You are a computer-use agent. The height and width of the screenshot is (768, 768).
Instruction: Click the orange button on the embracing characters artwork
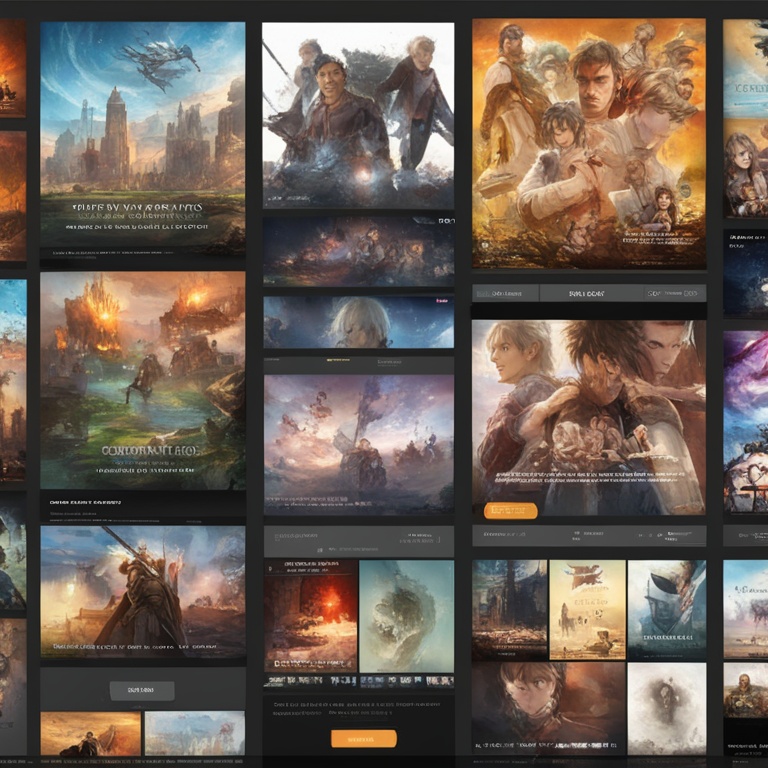pos(510,511)
